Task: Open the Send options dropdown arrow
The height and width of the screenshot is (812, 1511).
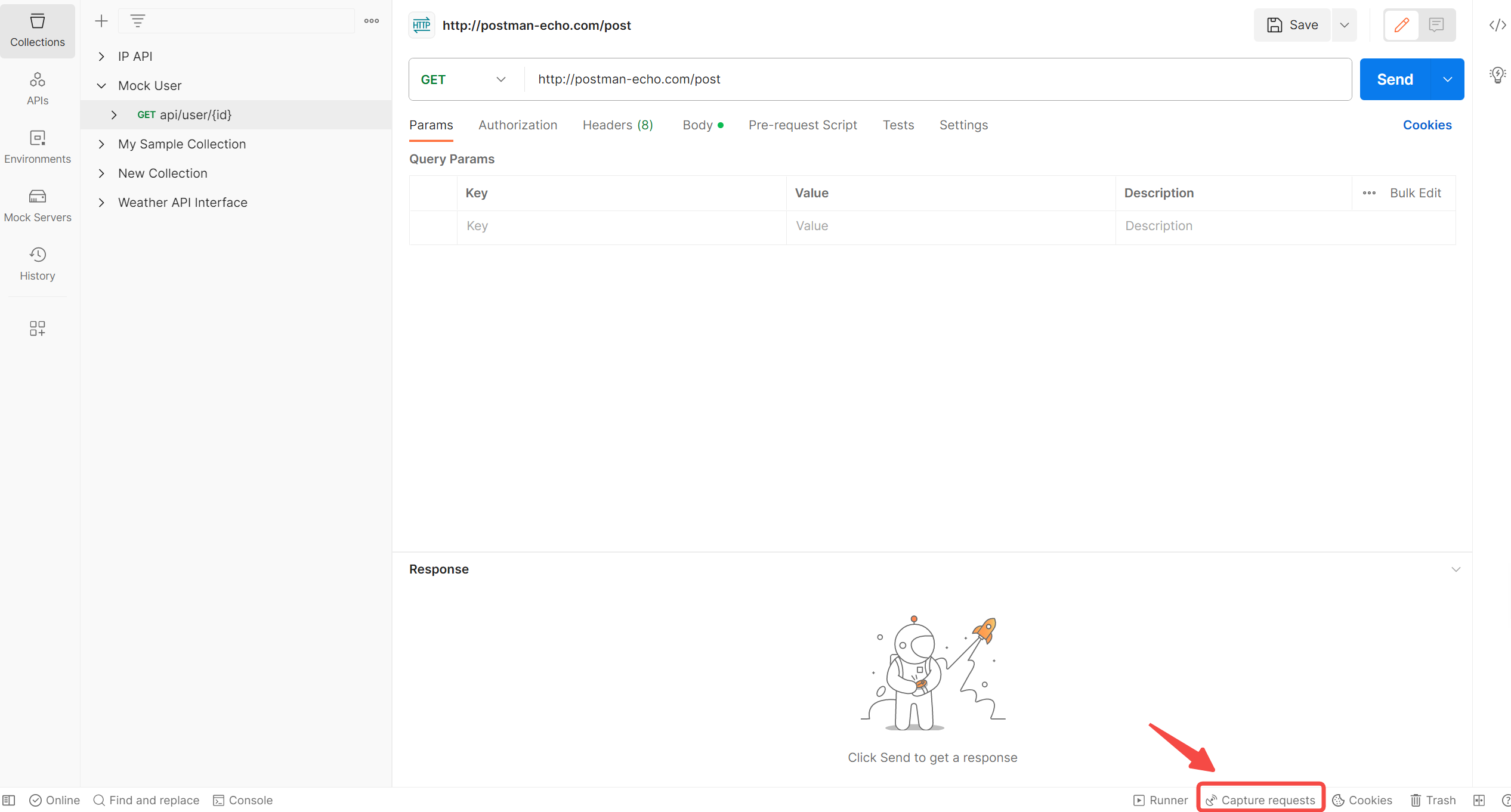Action: [x=1447, y=79]
